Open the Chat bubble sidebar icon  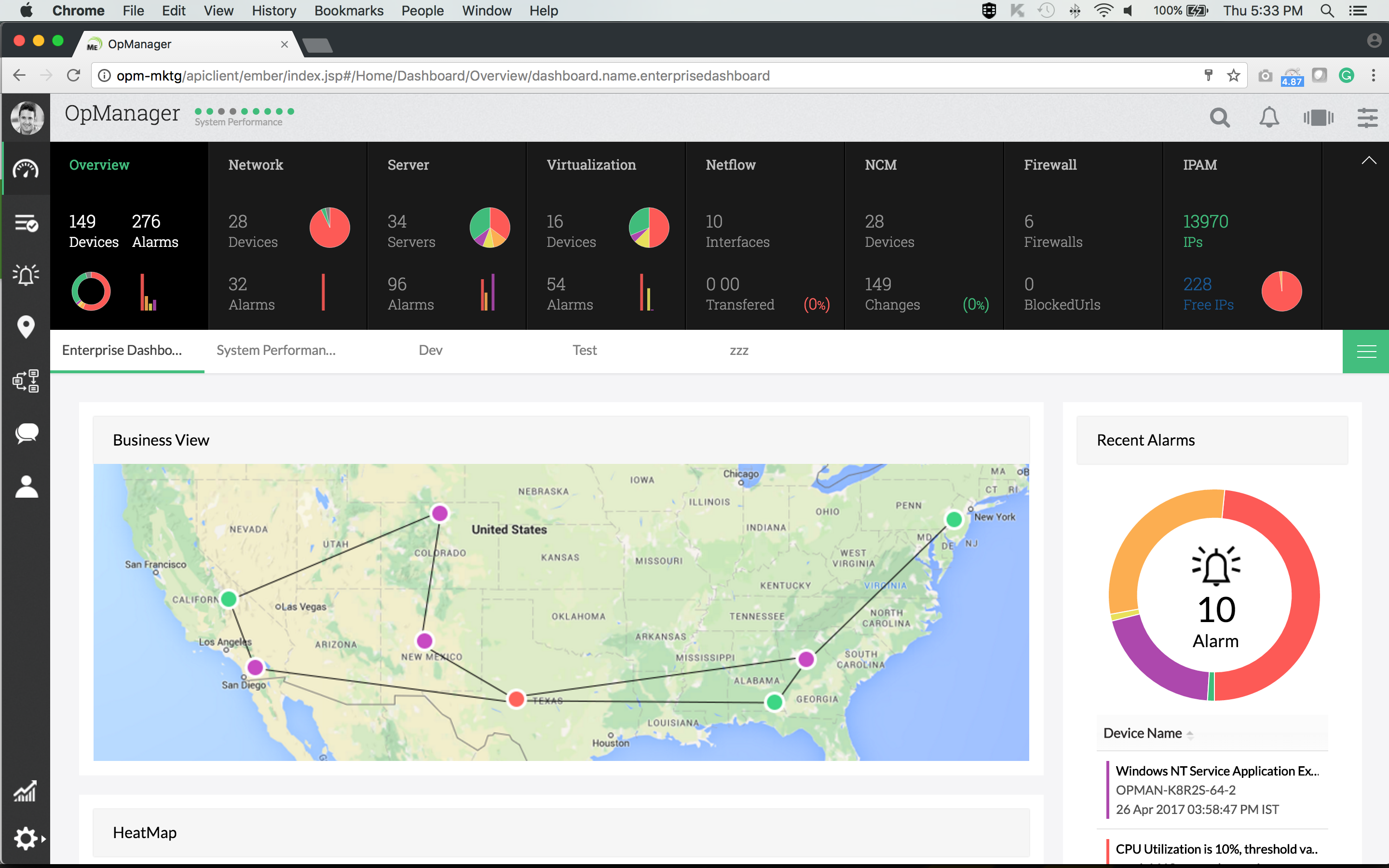[x=26, y=434]
